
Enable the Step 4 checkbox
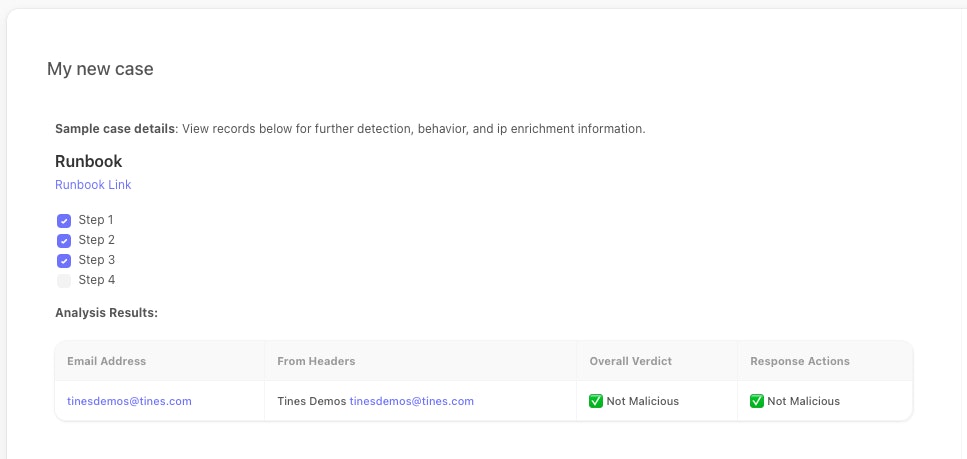[x=64, y=280]
